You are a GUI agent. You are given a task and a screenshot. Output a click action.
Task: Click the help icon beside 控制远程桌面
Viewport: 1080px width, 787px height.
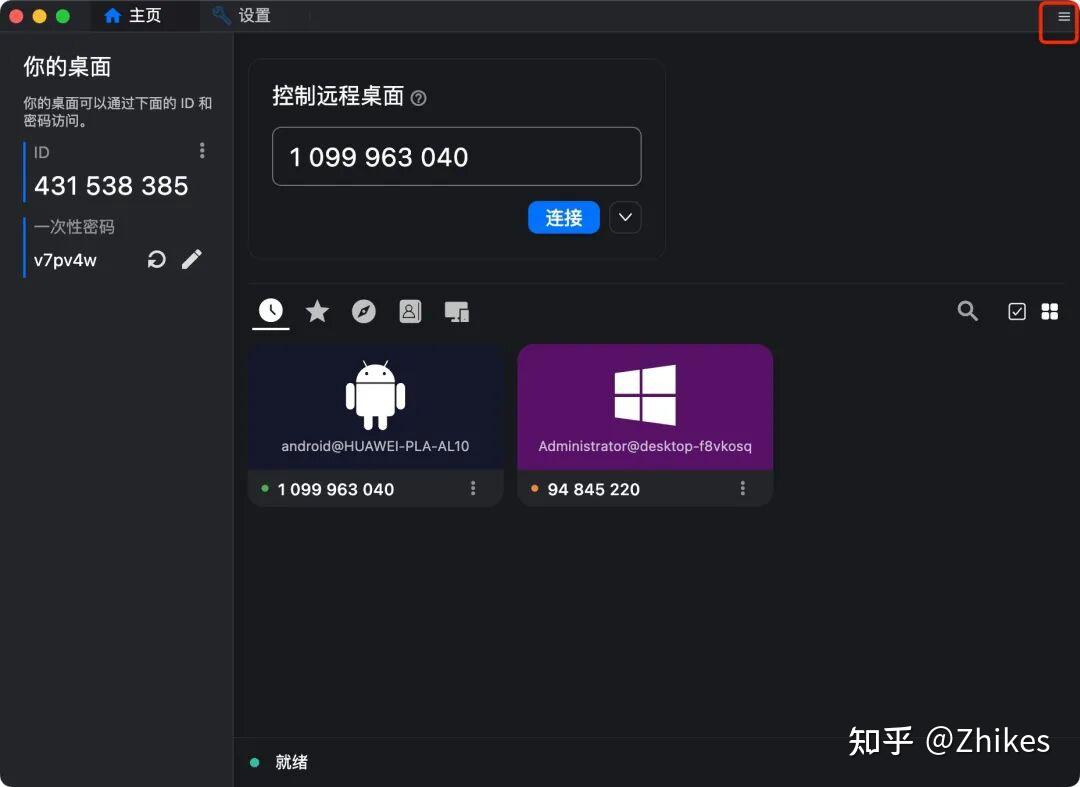pos(419,98)
